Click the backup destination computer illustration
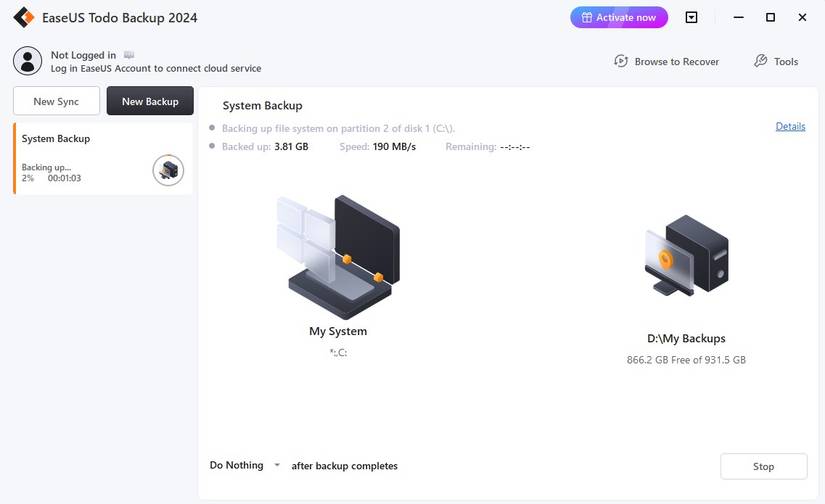 point(687,255)
